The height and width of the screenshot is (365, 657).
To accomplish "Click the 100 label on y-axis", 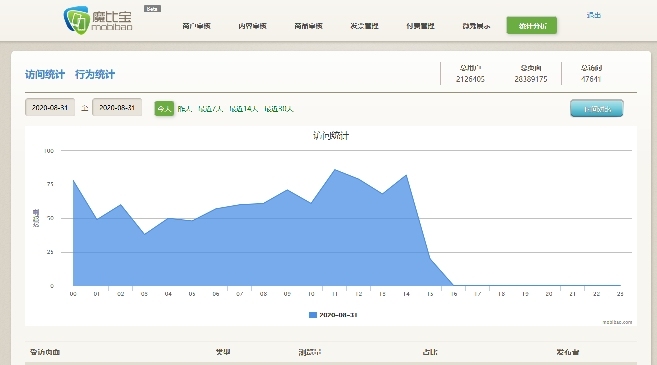I will click(x=49, y=151).
